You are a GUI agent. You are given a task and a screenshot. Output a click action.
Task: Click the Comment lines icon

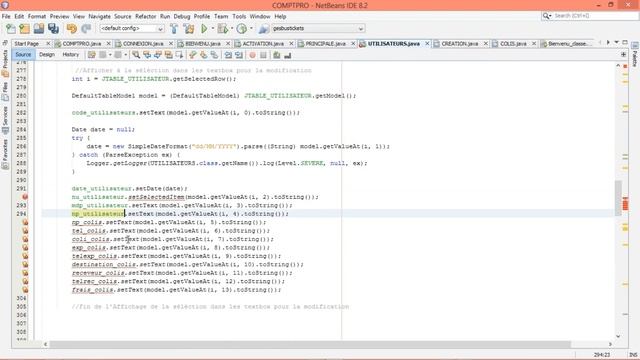[277, 55]
